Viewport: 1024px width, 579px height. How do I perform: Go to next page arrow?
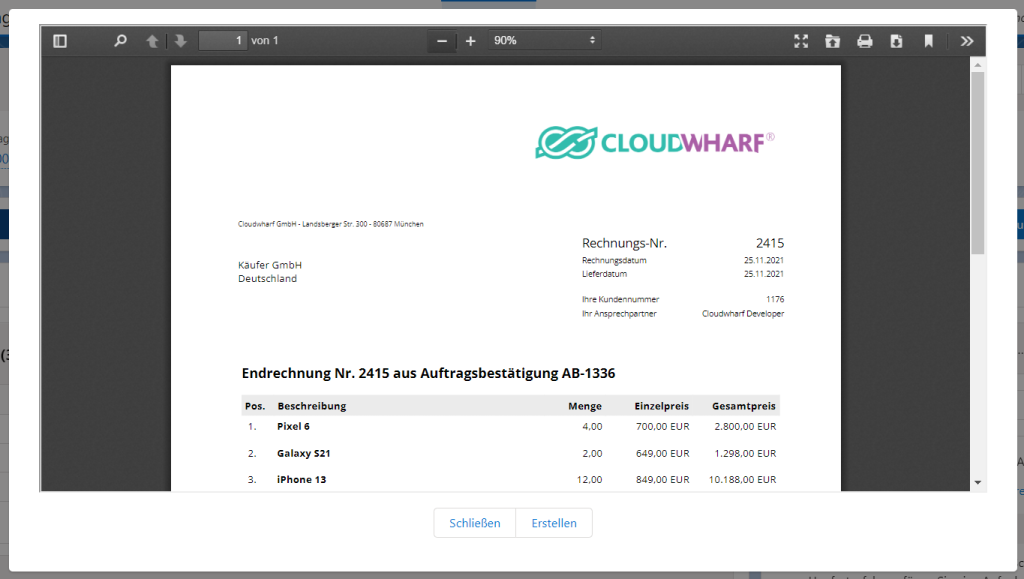point(180,41)
